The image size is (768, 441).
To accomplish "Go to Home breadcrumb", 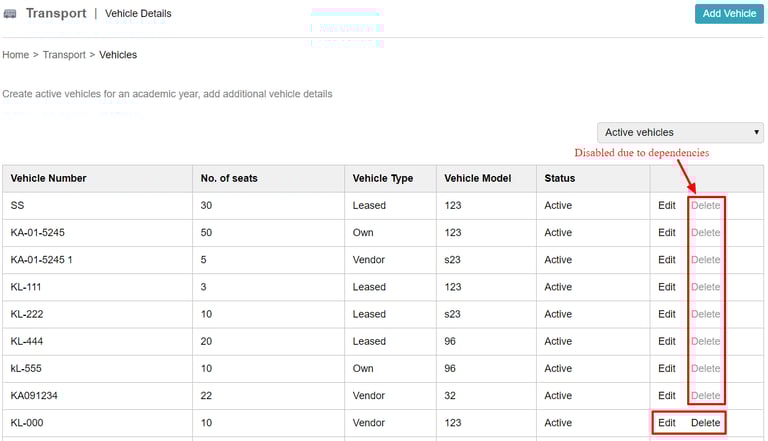I will tap(16, 55).
